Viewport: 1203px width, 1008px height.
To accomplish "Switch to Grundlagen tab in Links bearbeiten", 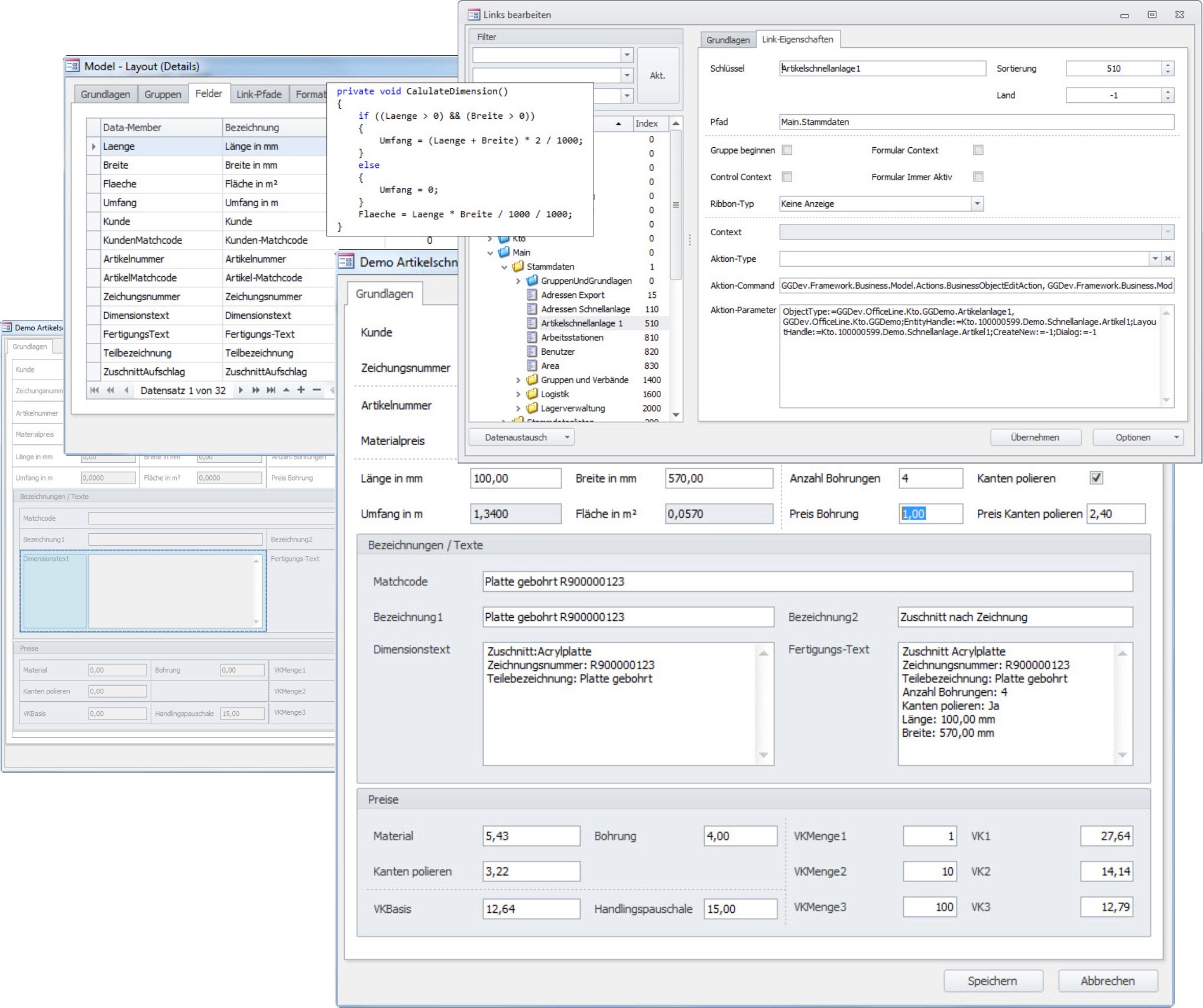I will pyautogui.click(x=727, y=40).
